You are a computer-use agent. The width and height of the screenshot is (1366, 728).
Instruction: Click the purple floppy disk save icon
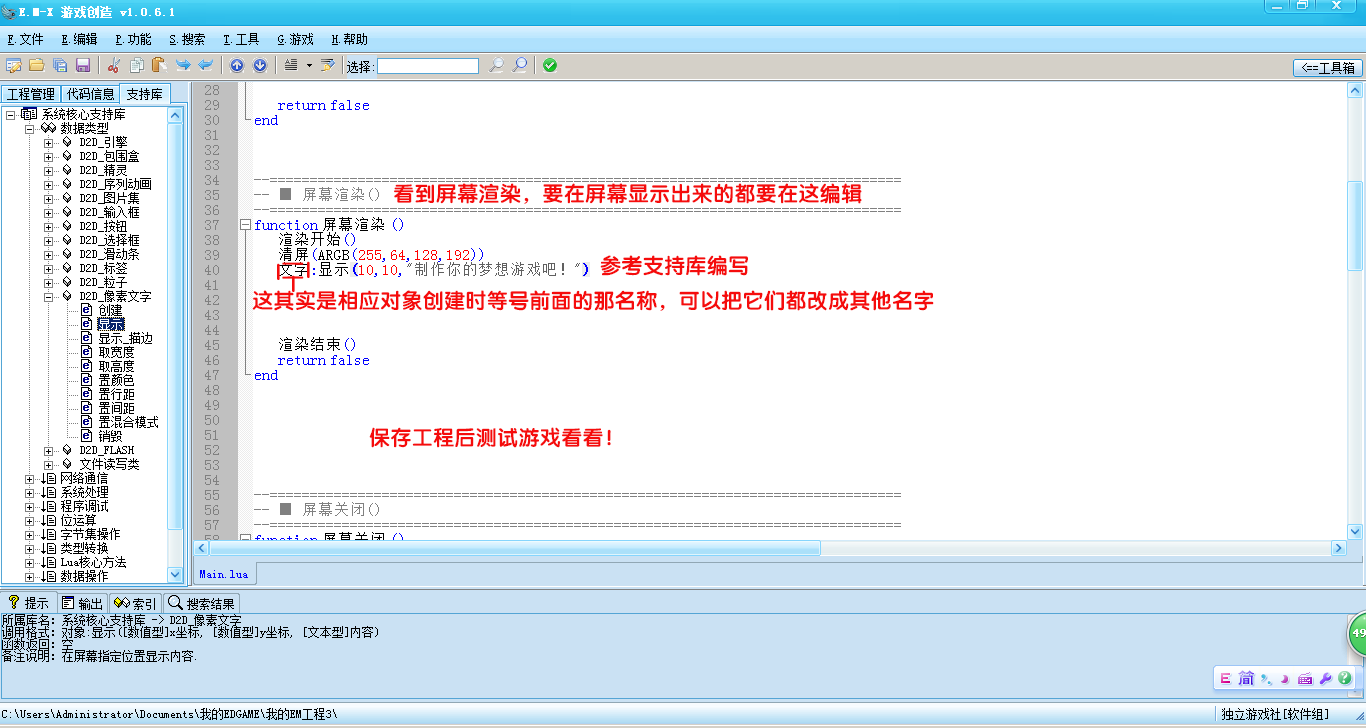point(83,65)
